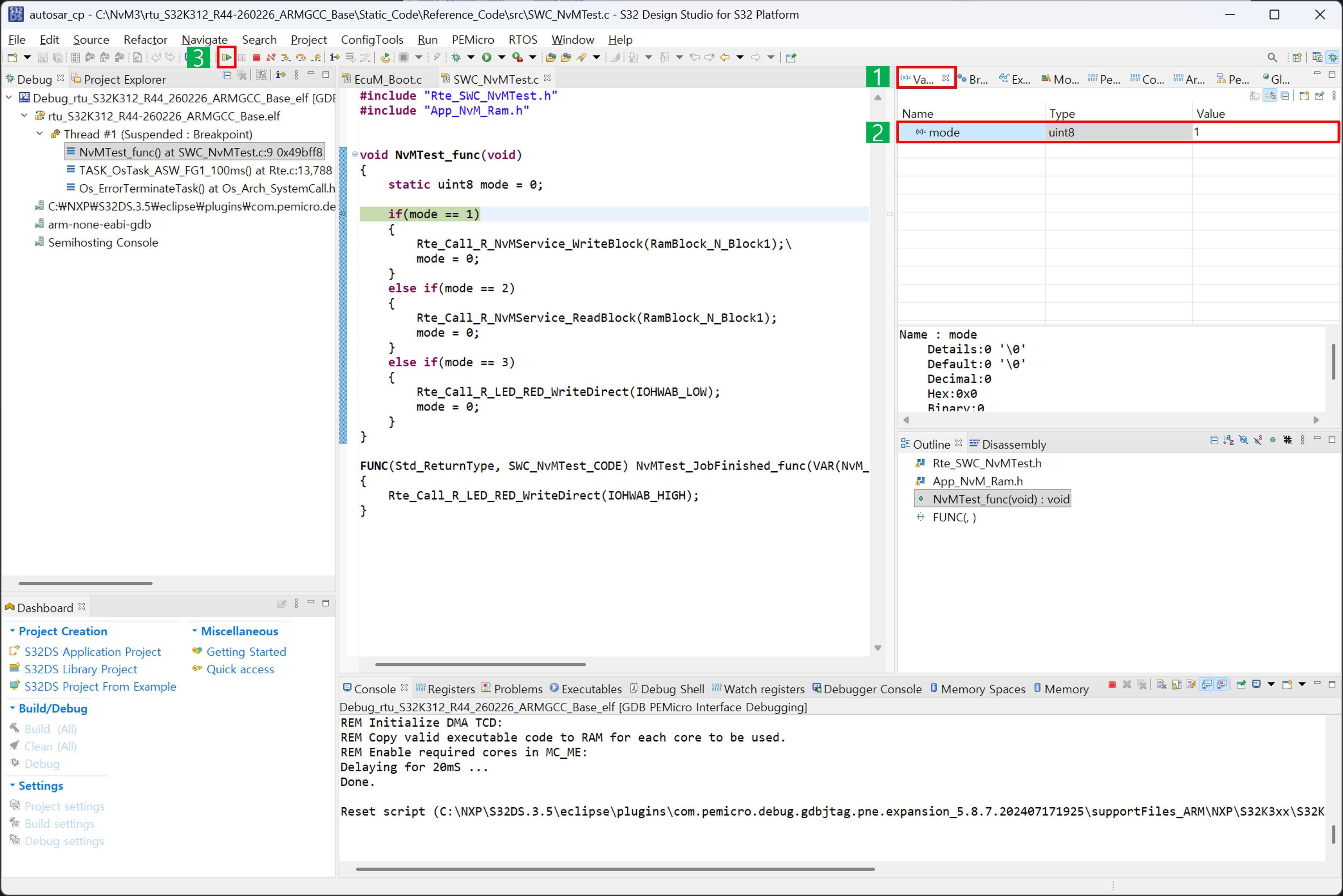Open the toolbar Search magnifier
This screenshot has height=896, width=1343.
pyautogui.click(x=1272, y=57)
